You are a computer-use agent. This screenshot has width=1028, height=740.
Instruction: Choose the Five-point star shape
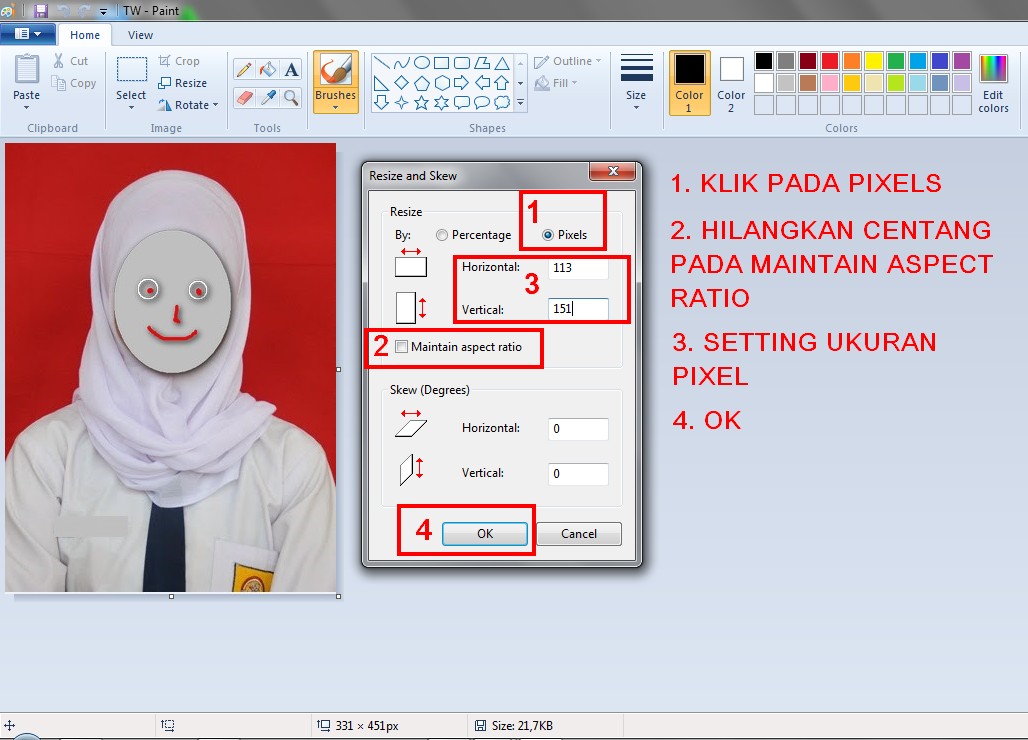422,103
